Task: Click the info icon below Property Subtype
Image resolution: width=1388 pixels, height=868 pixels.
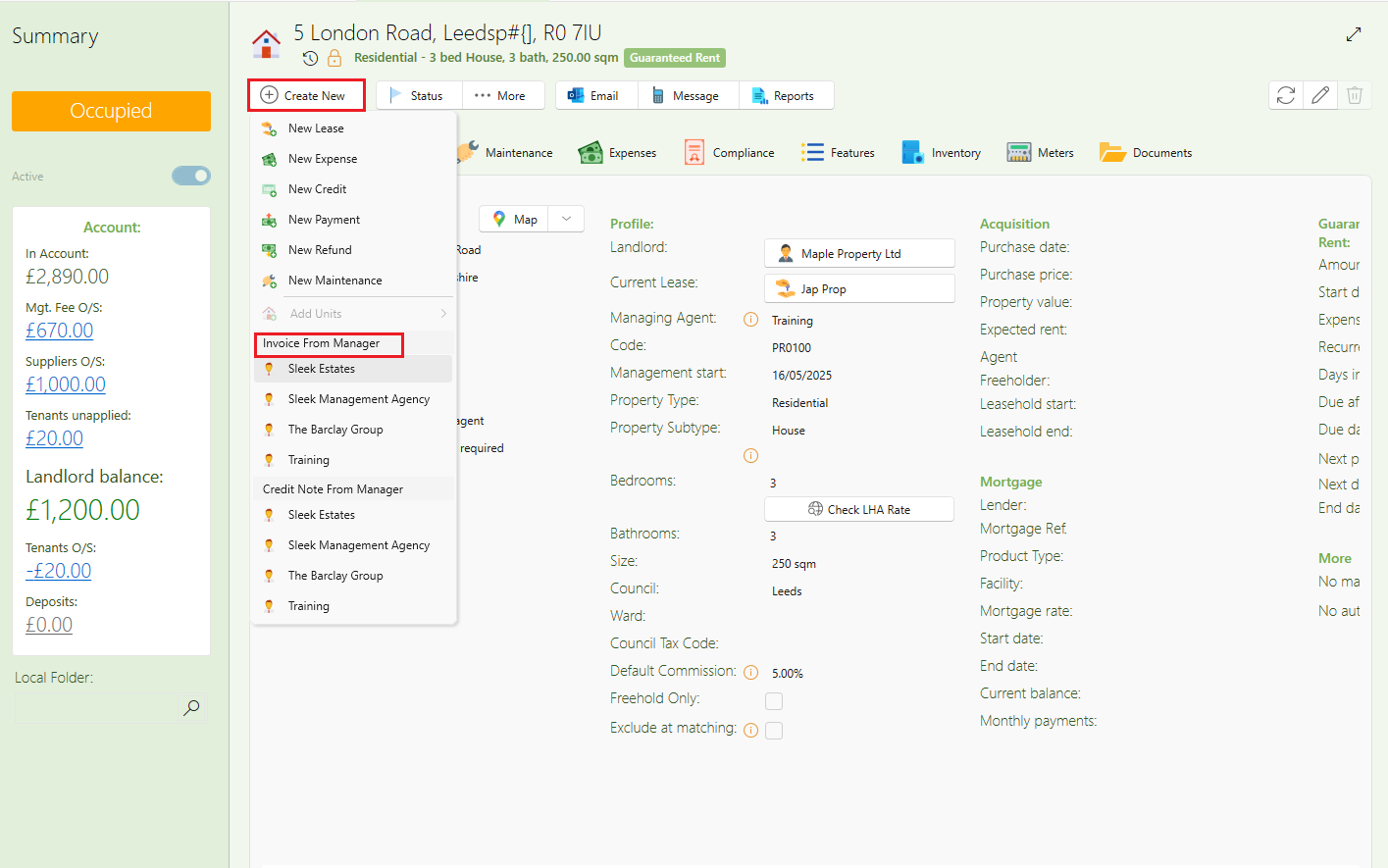Action: 750,455
